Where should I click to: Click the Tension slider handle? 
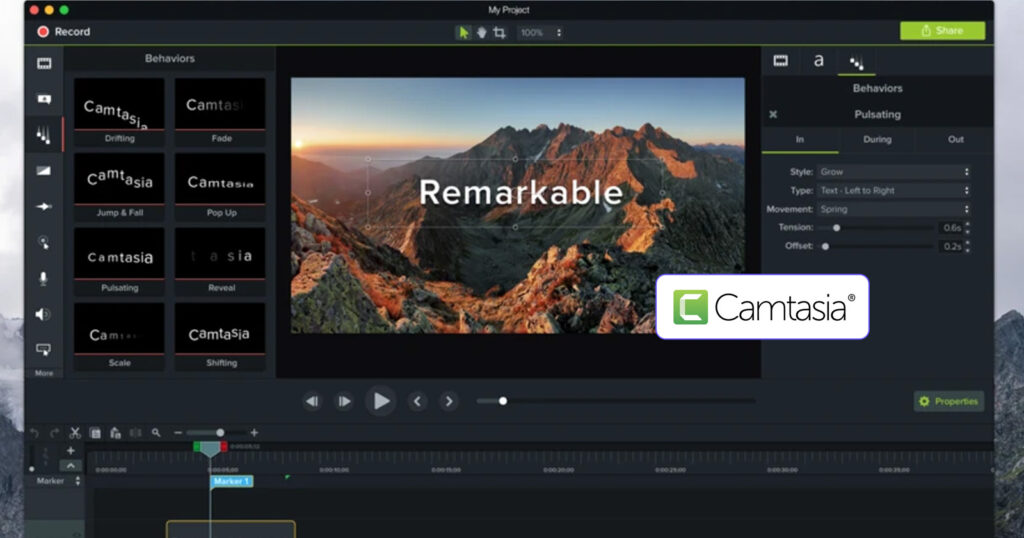[837, 228]
